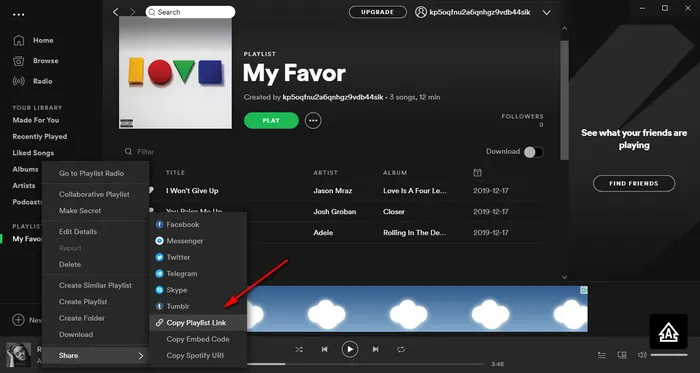Click the UPGRADE button
The width and height of the screenshot is (700, 373).
point(378,12)
